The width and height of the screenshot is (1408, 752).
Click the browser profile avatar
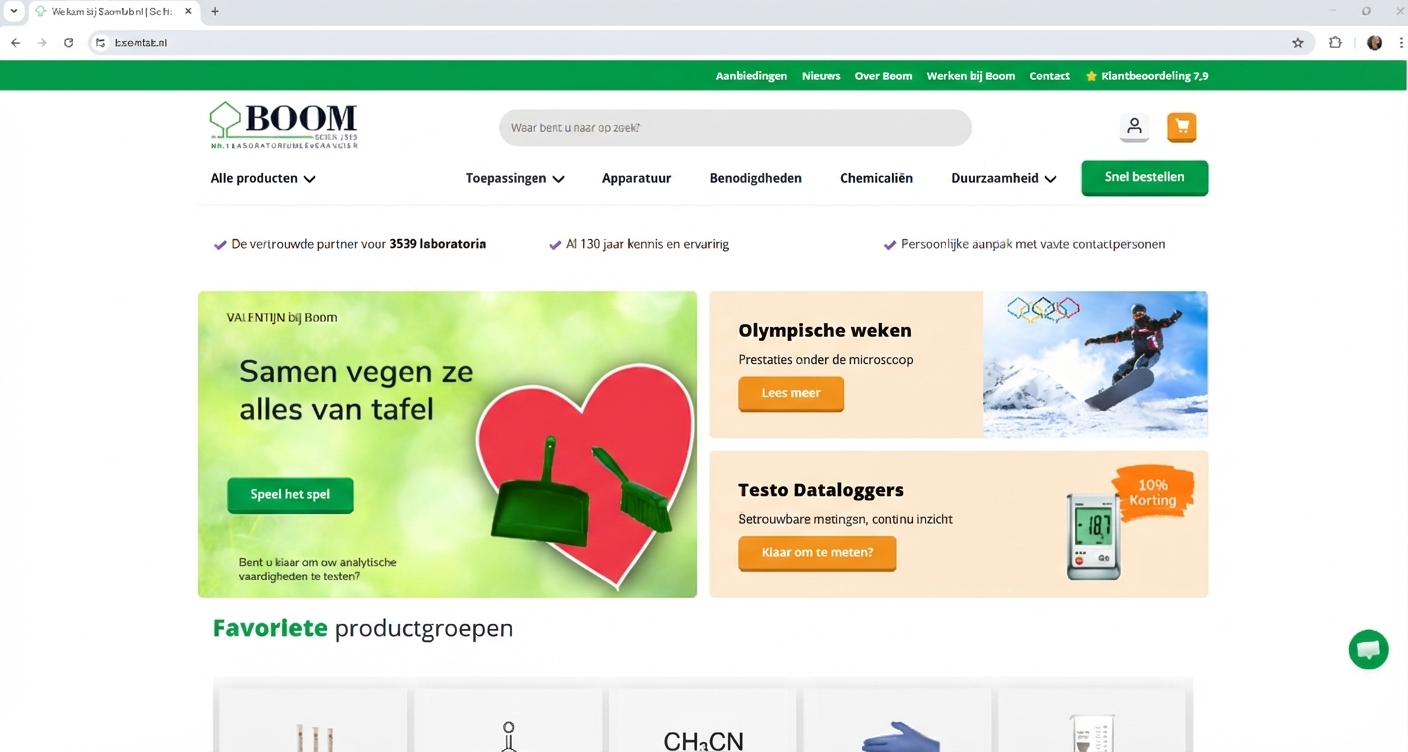[1374, 43]
